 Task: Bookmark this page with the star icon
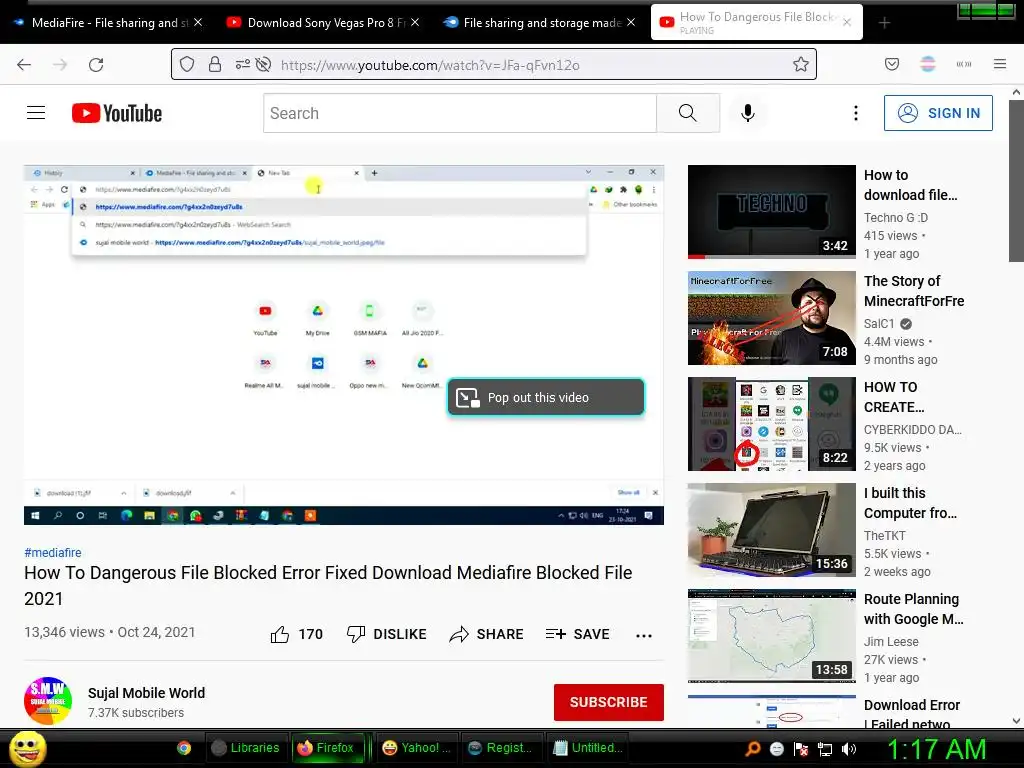tap(801, 65)
